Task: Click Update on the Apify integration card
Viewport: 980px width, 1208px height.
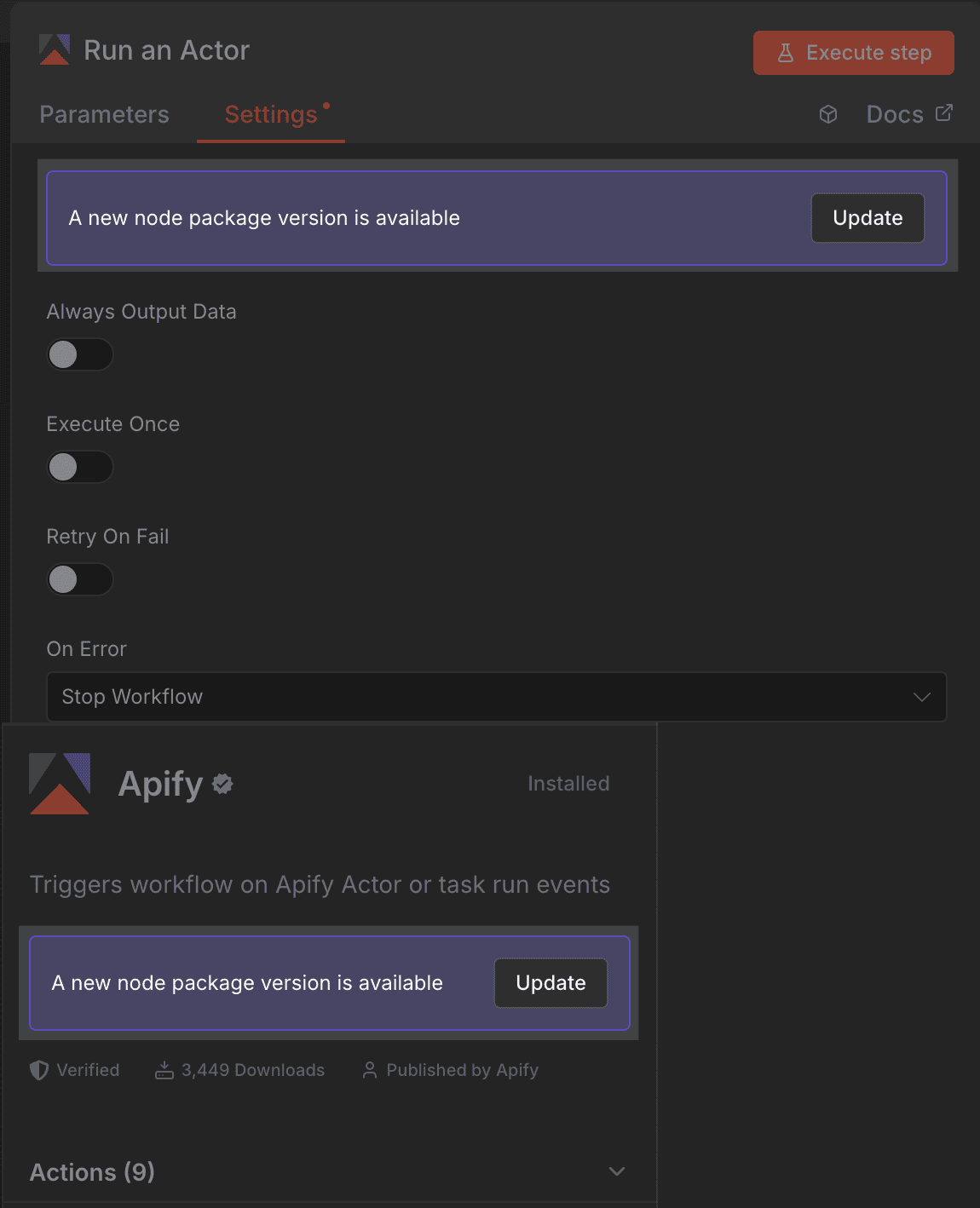Action: (x=550, y=982)
